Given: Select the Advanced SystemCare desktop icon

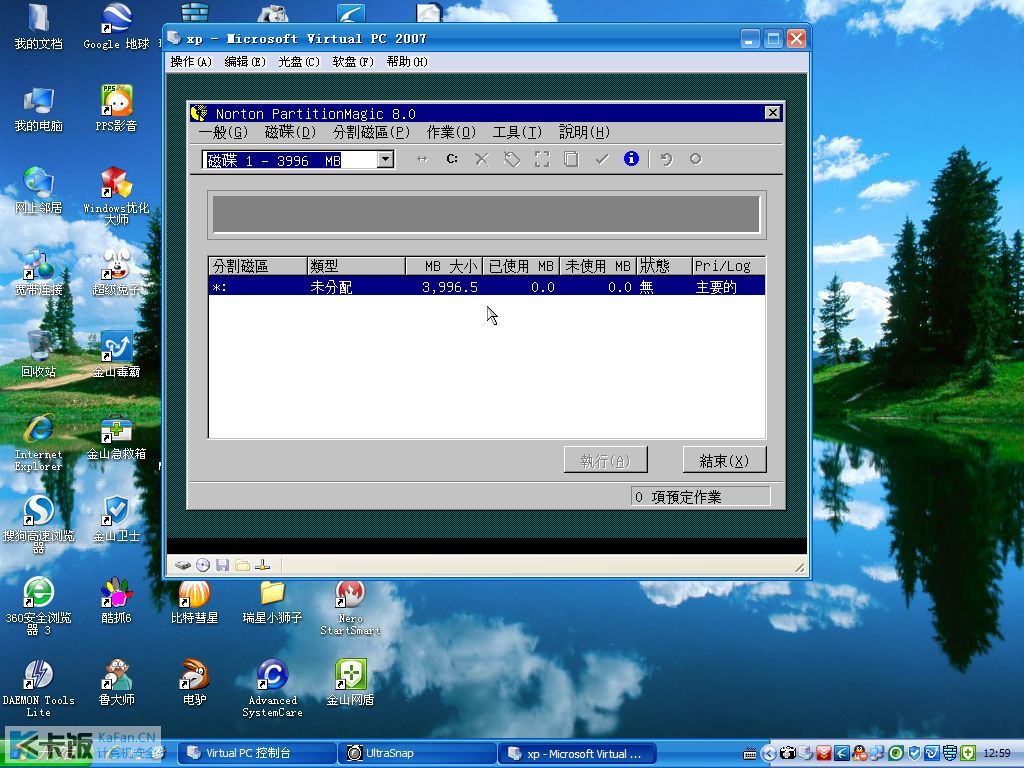Looking at the screenshot, I should point(272,688).
